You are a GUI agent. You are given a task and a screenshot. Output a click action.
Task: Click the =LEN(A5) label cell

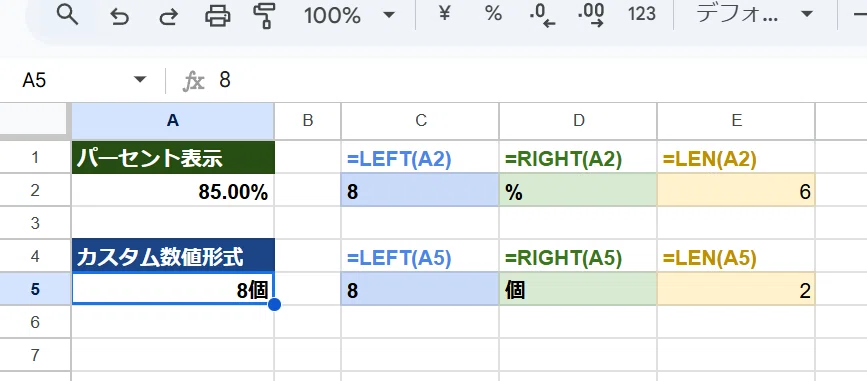click(x=736, y=257)
